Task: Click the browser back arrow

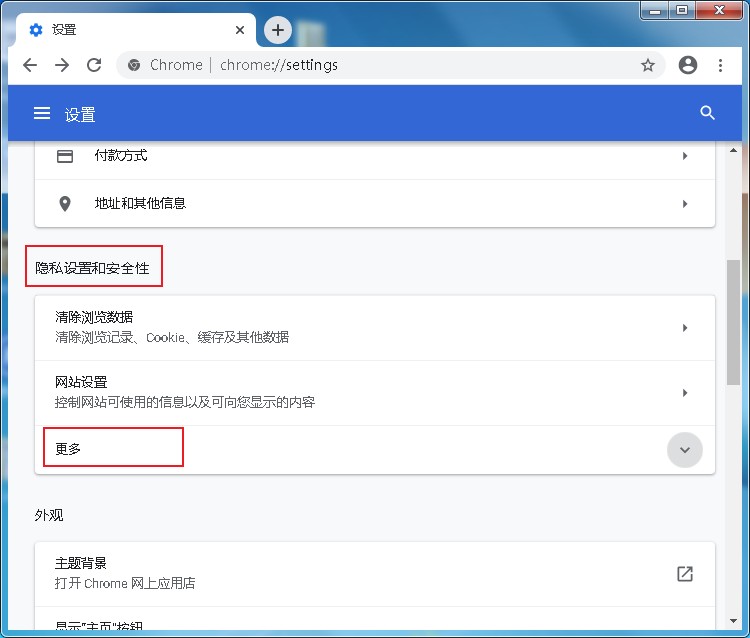Action: coord(30,65)
